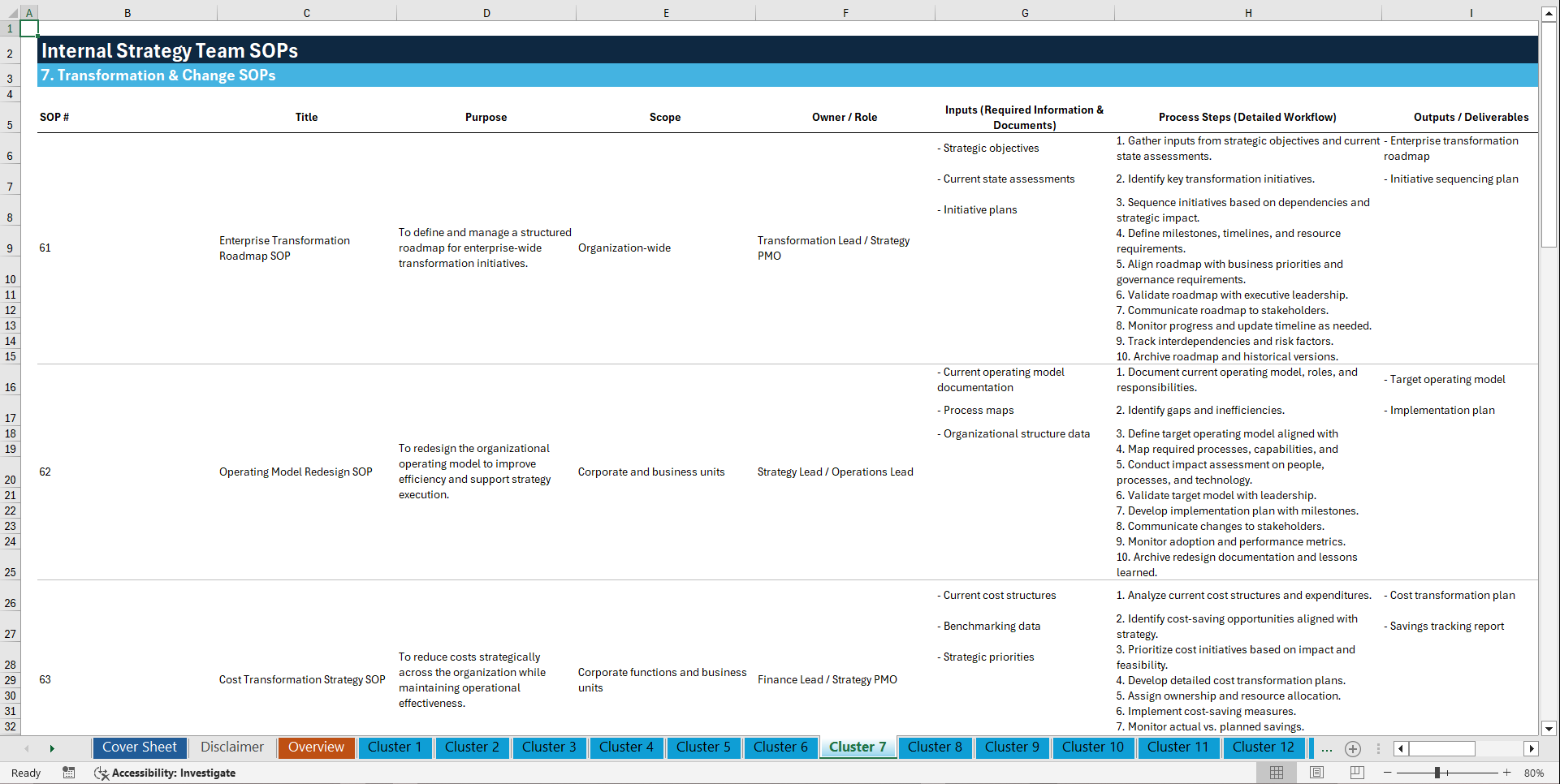
Task: Zoom out using the minus icon
Action: 1388,773
